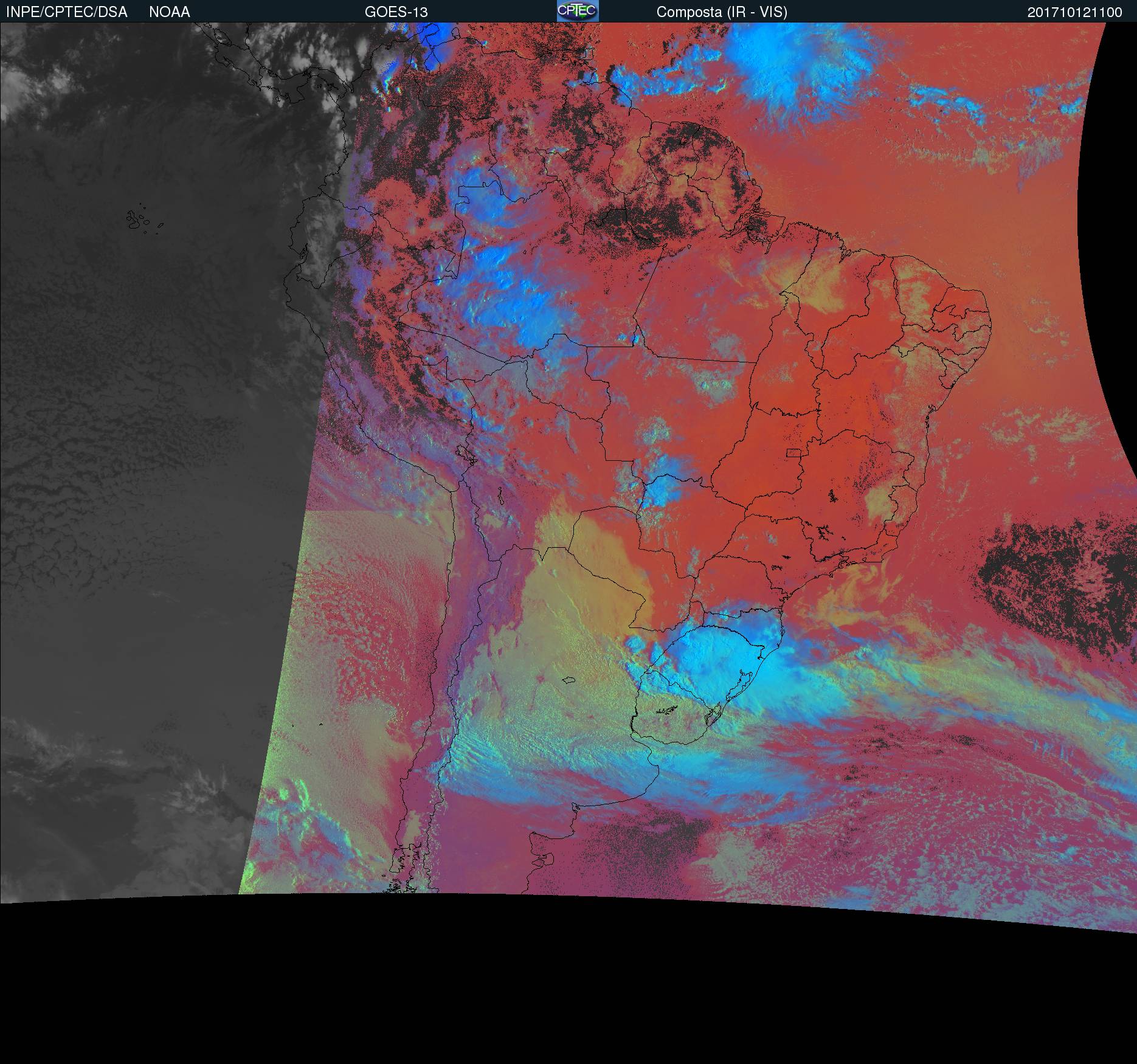The width and height of the screenshot is (1137, 1064).
Task: Click the Lake Titicaca outline
Action: coord(463,453)
